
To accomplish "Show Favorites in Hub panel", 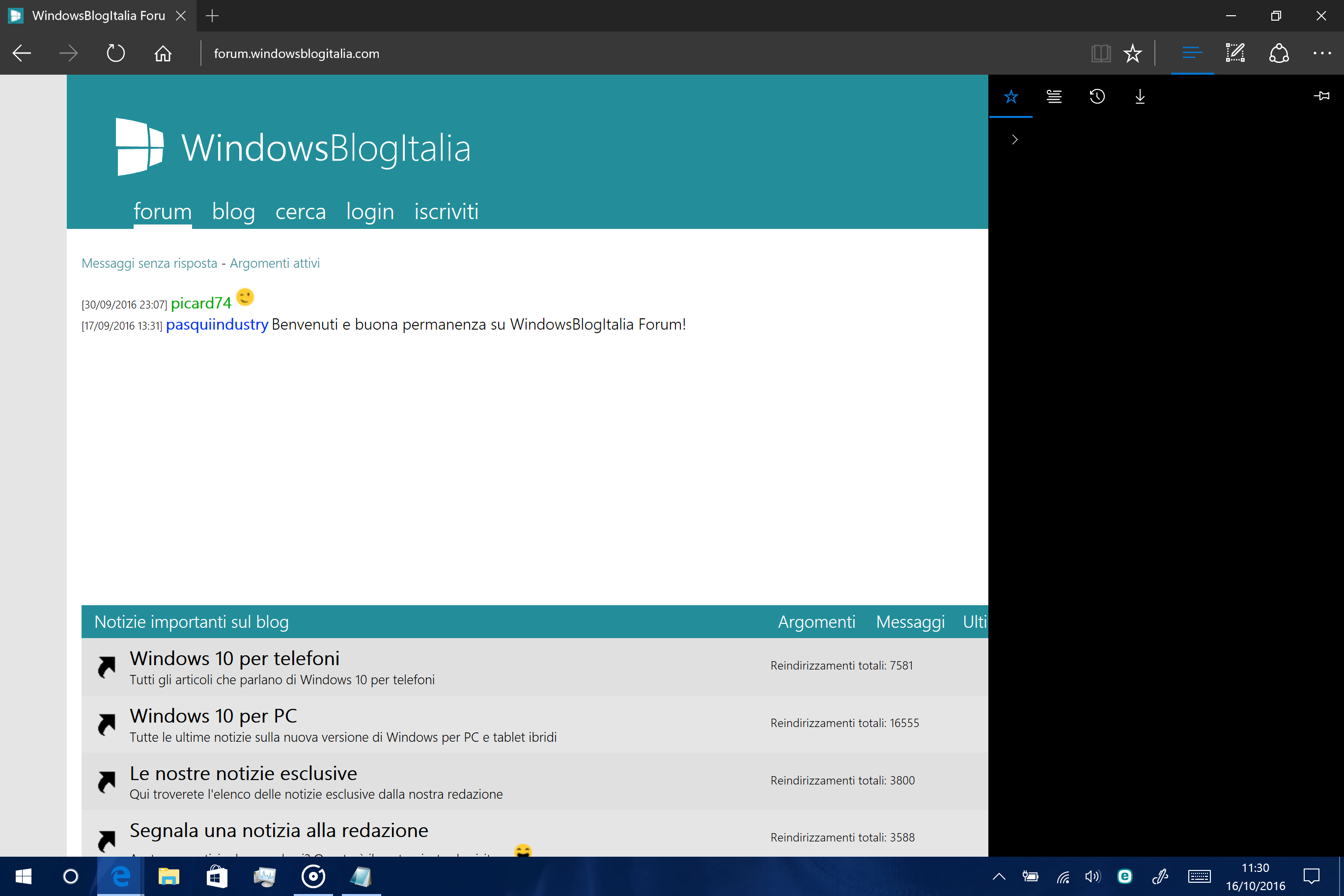I will click(x=1011, y=96).
